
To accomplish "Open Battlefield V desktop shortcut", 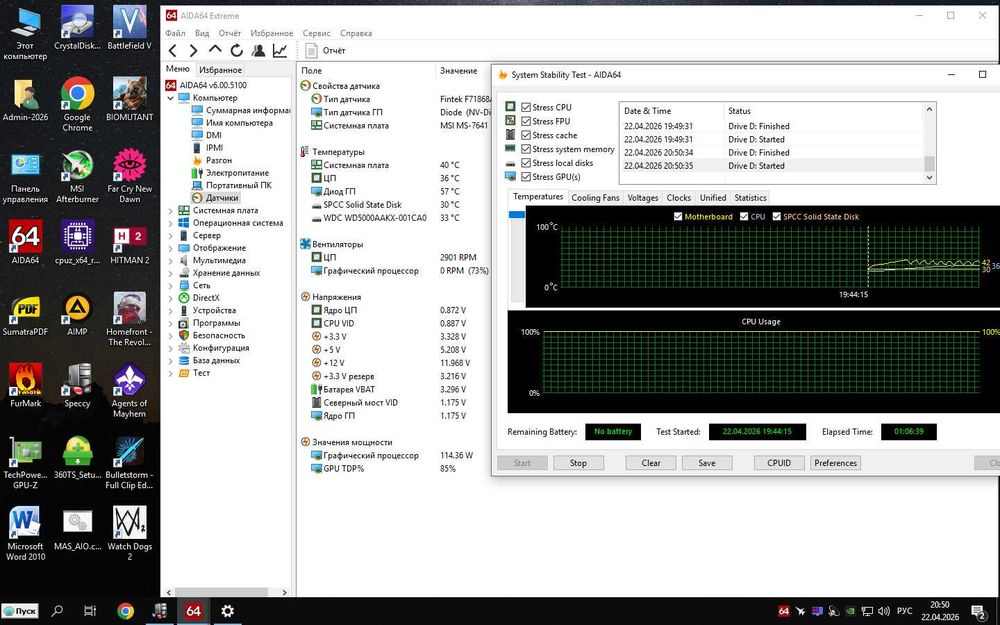I will (x=129, y=27).
